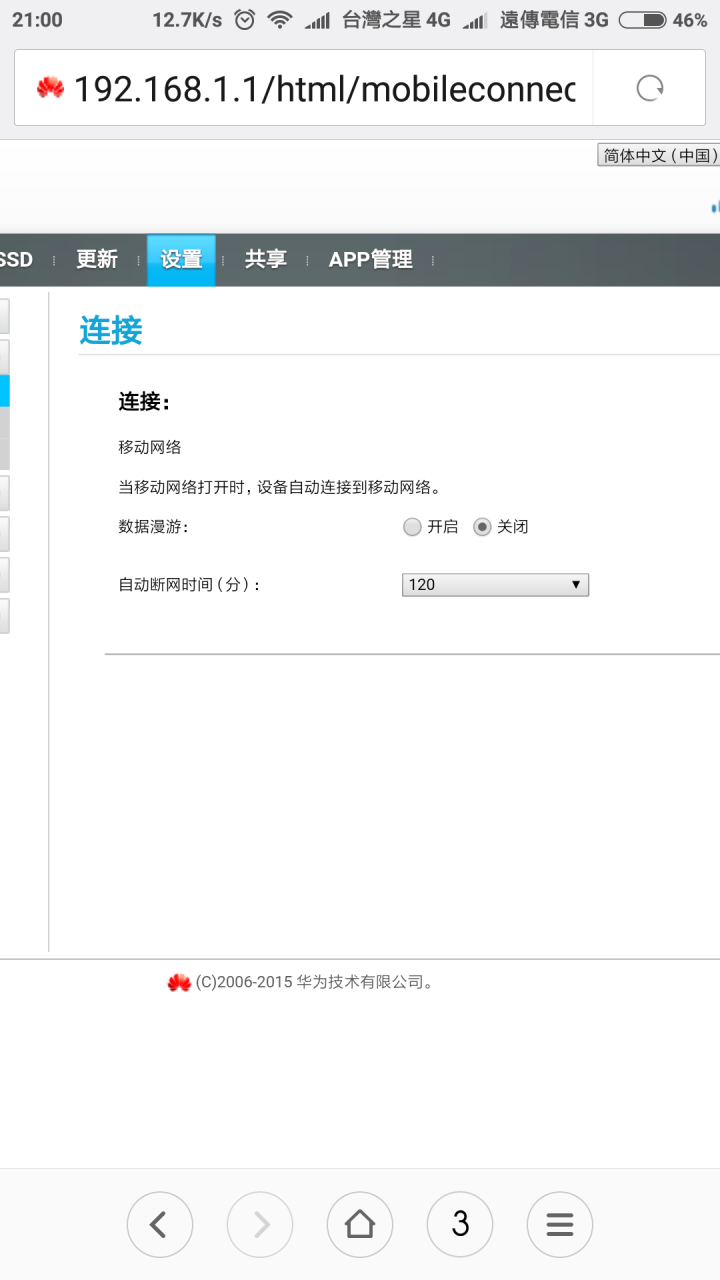720x1280 pixels.
Task: Tap the Huawei logo in page footer
Action: coord(179,983)
